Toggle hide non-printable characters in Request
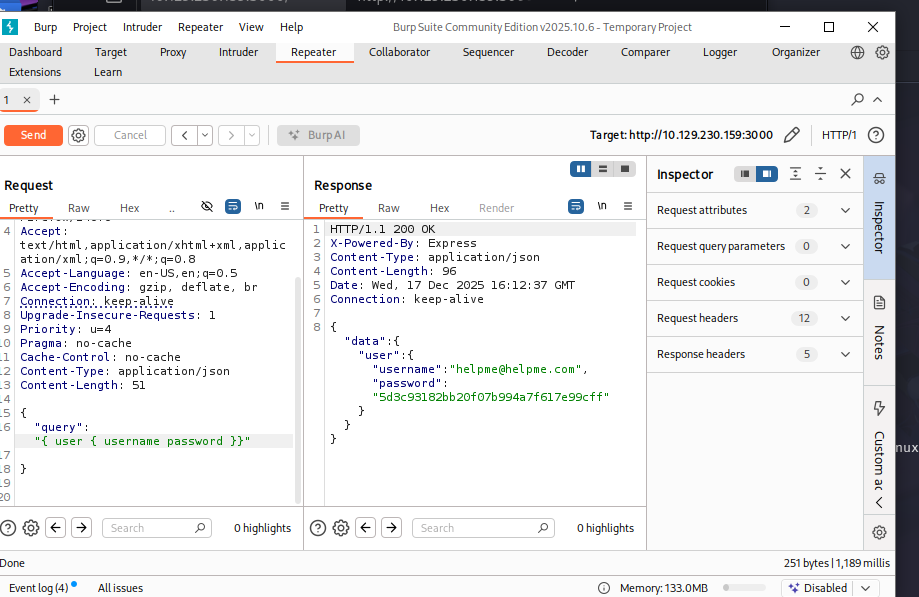Viewport: 919px width, 597px height. click(207, 206)
